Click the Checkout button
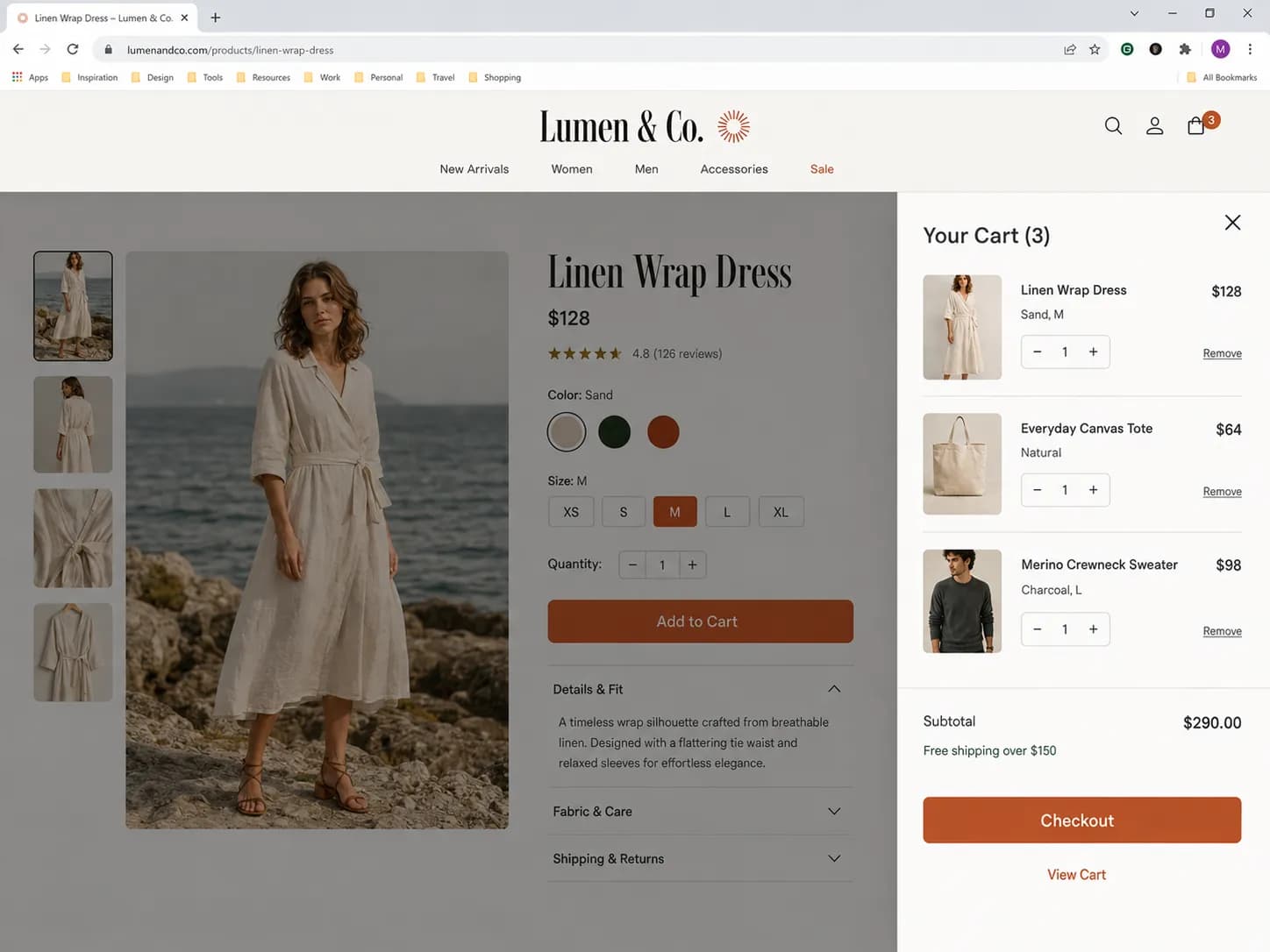1270x952 pixels. pyautogui.click(x=1081, y=821)
